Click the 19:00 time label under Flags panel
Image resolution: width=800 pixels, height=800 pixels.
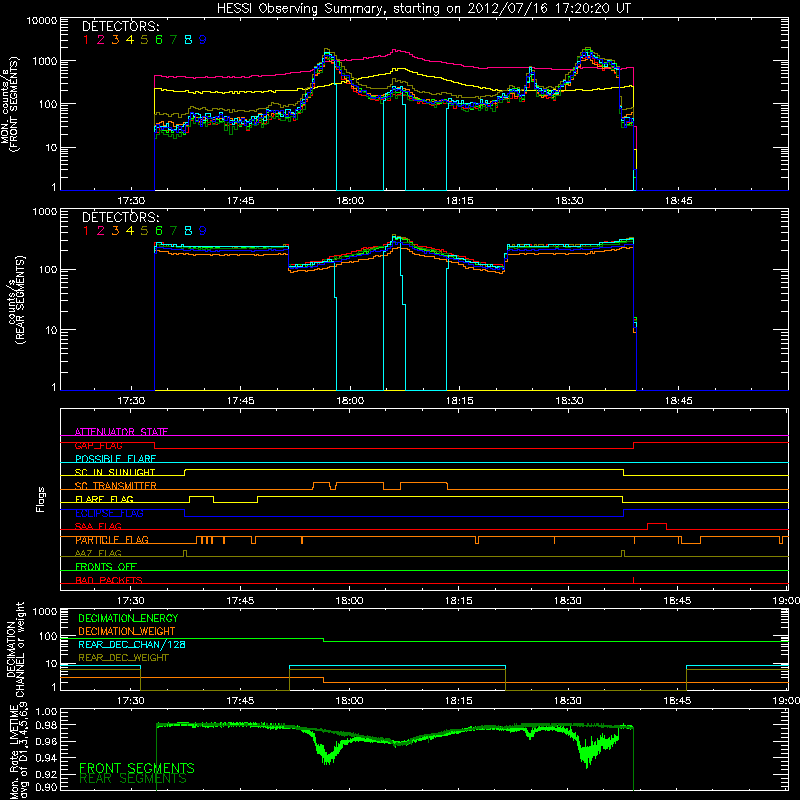788,601
